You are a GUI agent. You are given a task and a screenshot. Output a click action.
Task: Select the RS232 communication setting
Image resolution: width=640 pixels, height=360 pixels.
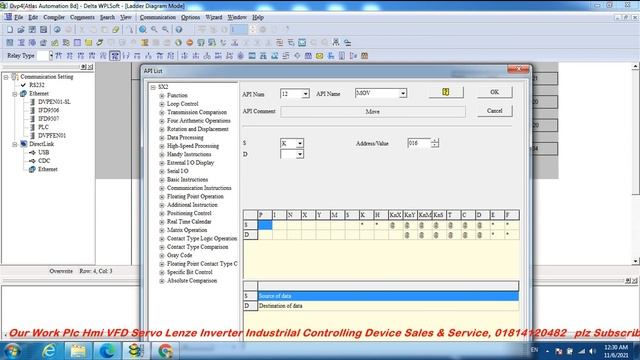37,85
